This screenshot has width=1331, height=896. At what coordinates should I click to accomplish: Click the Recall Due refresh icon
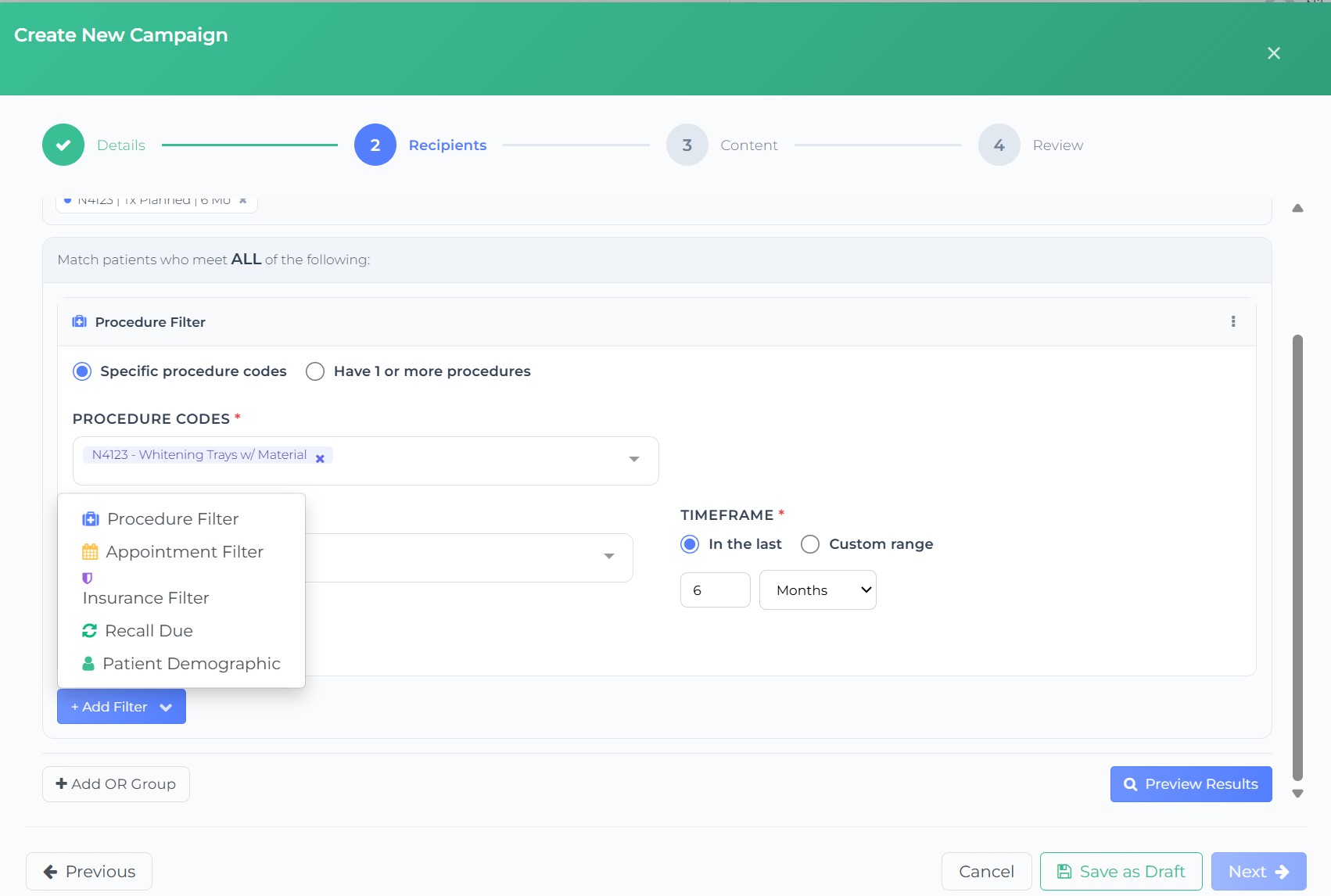(90, 630)
